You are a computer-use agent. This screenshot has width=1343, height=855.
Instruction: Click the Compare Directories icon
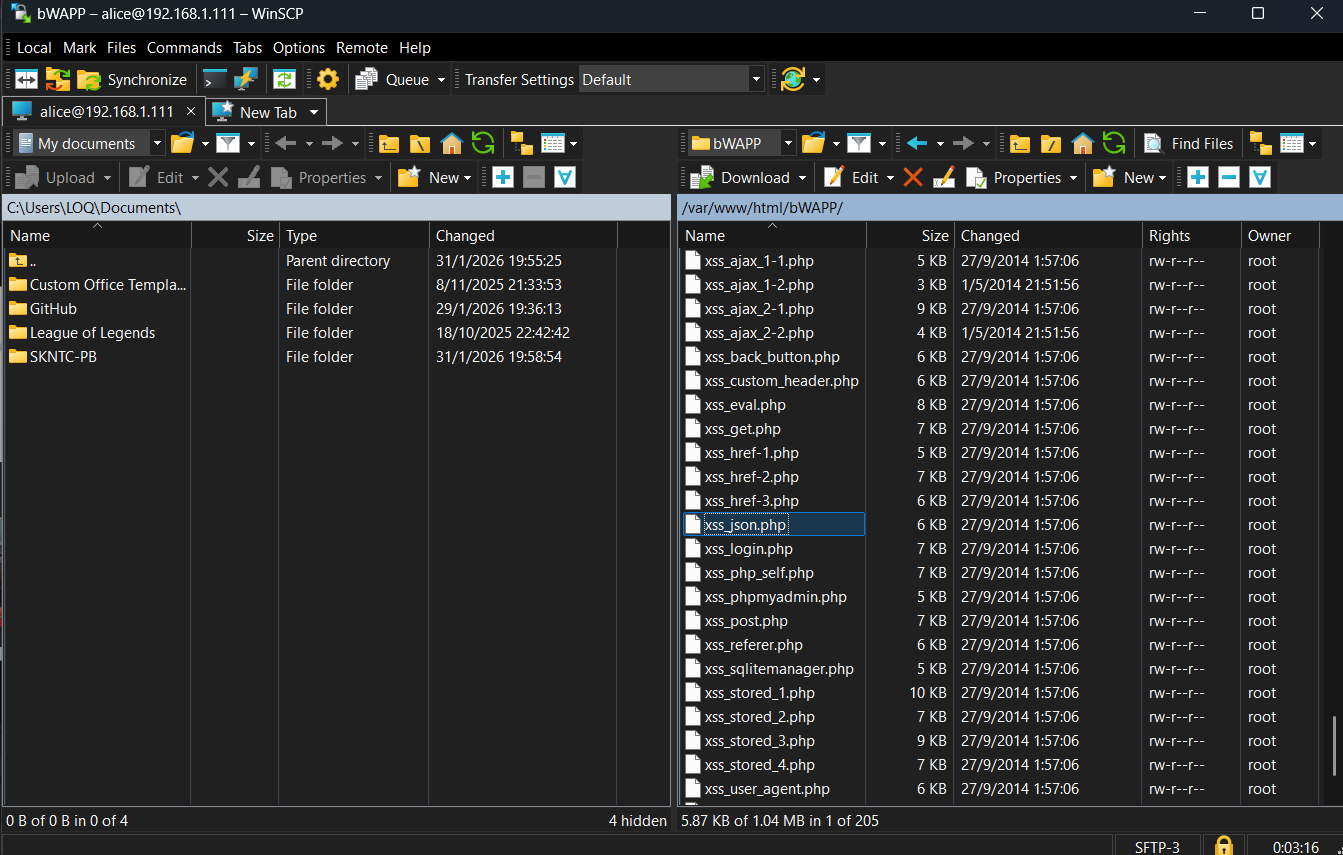click(26, 80)
